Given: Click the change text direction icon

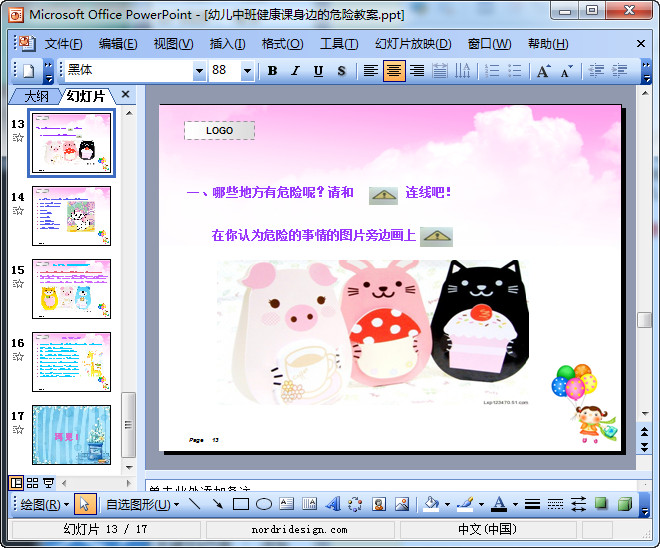Looking at the screenshot, I should pos(463,71).
